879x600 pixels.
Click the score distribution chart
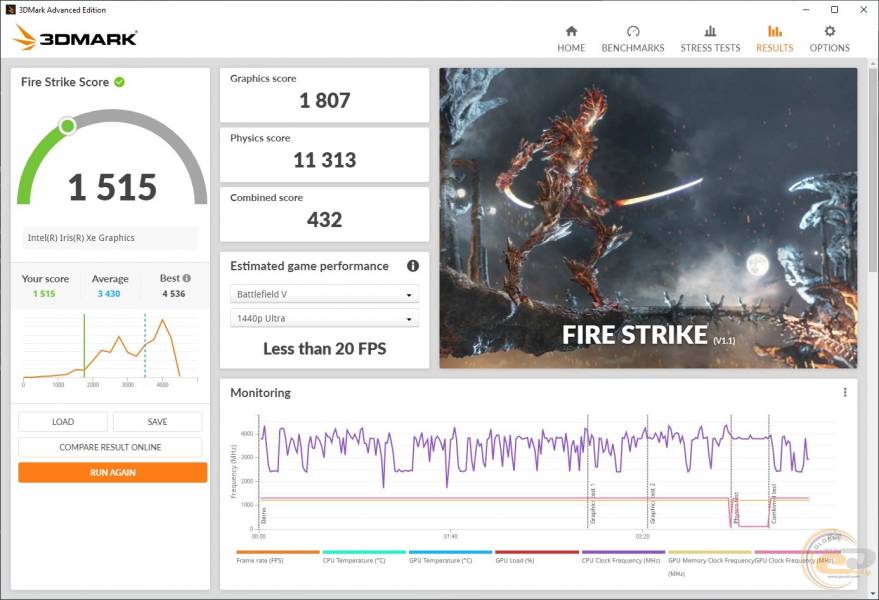tap(110, 350)
